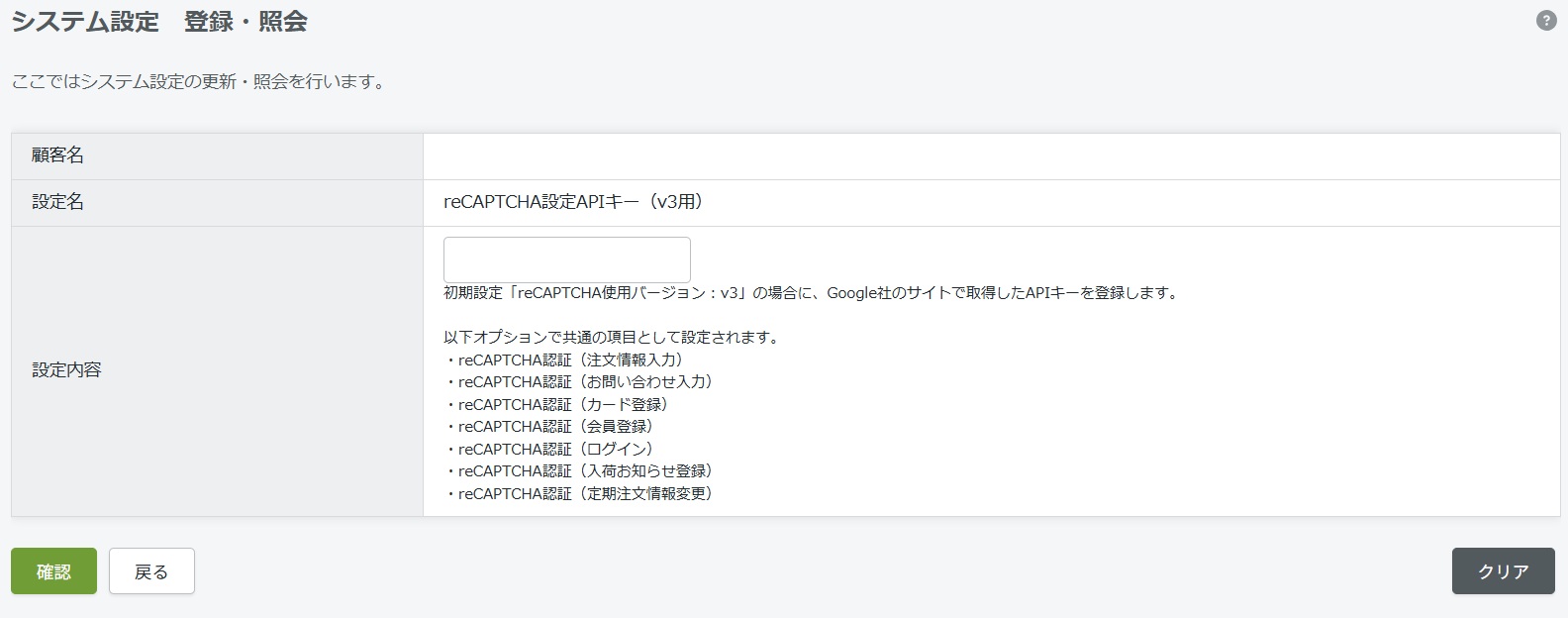The image size is (1568, 618).
Task: Click the empty 顧客名 value cell
Action: (990, 155)
